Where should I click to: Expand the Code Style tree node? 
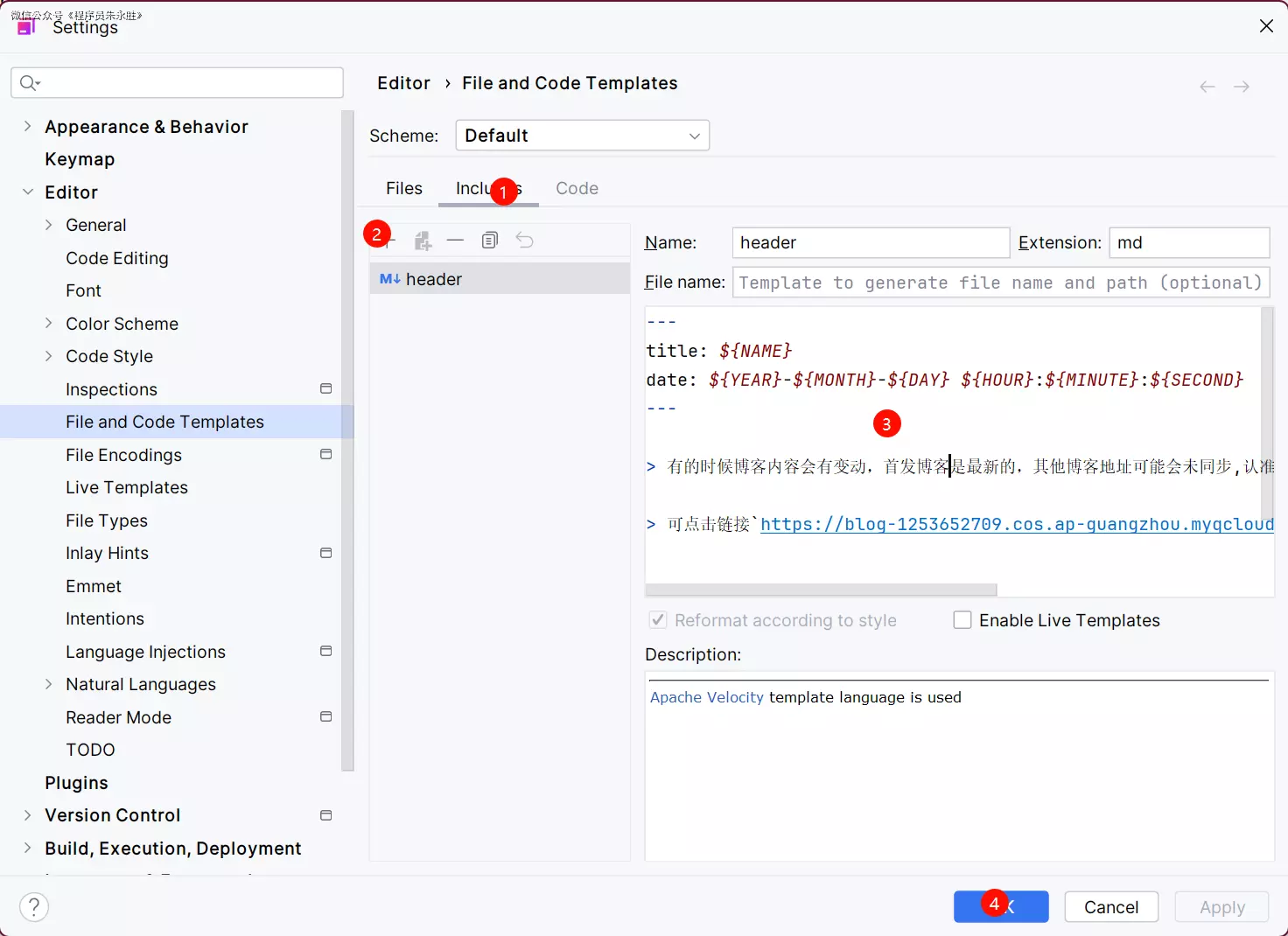point(49,356)
